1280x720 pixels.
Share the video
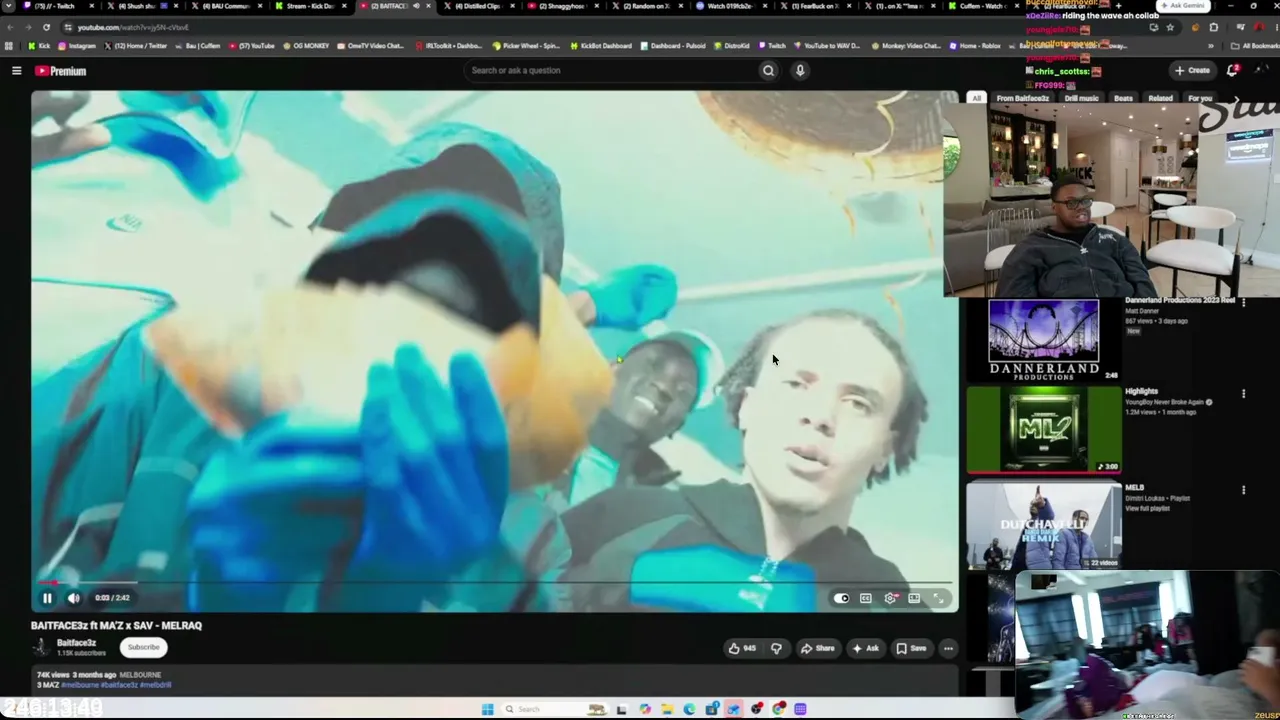817,648
